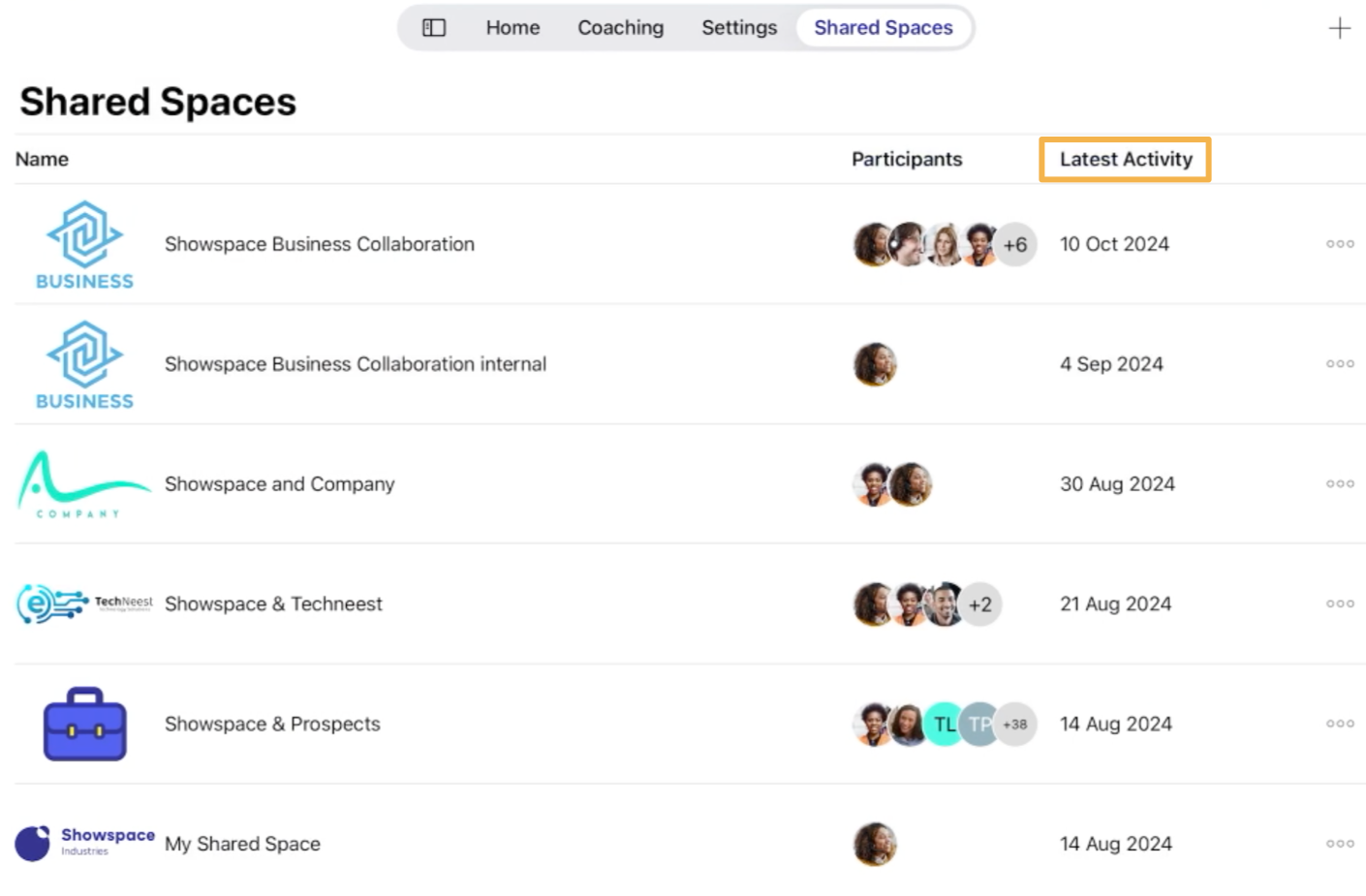Sort by Latest Activity column
The image size is (1366, 896).
[1125, 159]
